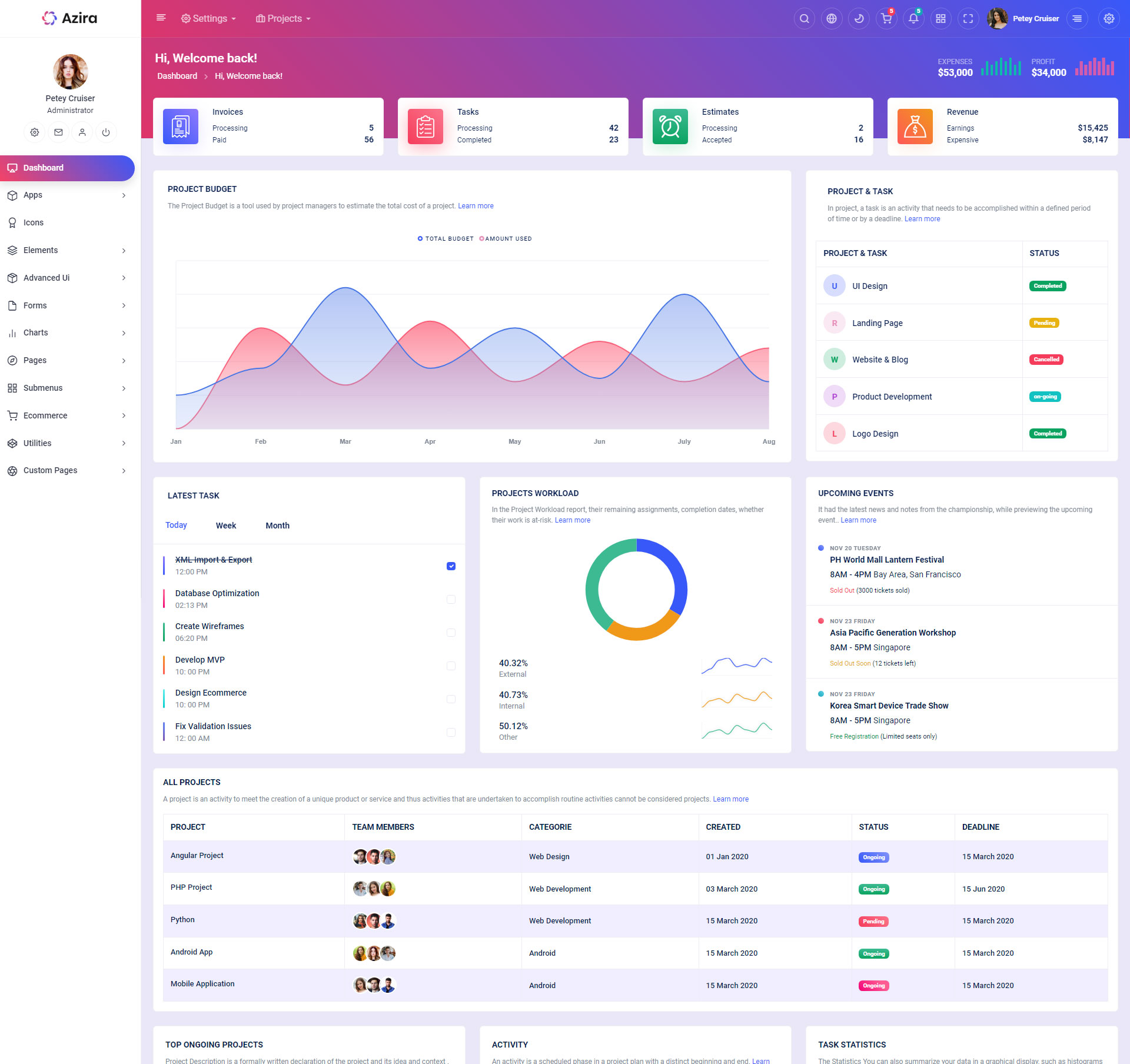Click the globe language icon
The width and height of the screenshot is (1130, 1064).
click(x=831, y=19)
